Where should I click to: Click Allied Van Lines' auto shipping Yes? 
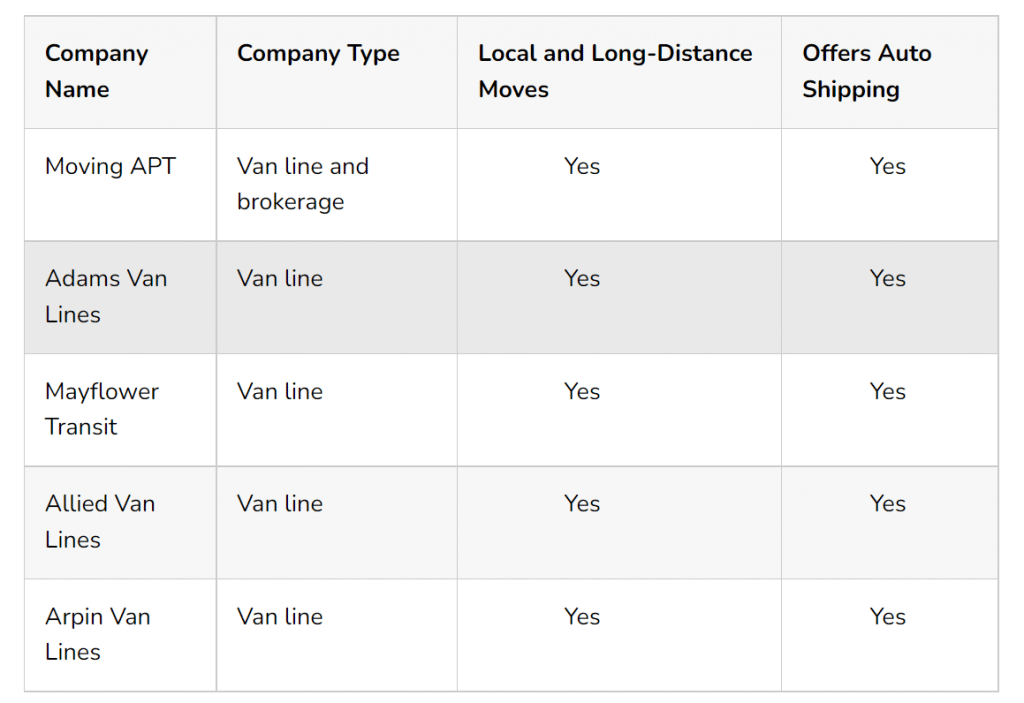coord(888,504)
